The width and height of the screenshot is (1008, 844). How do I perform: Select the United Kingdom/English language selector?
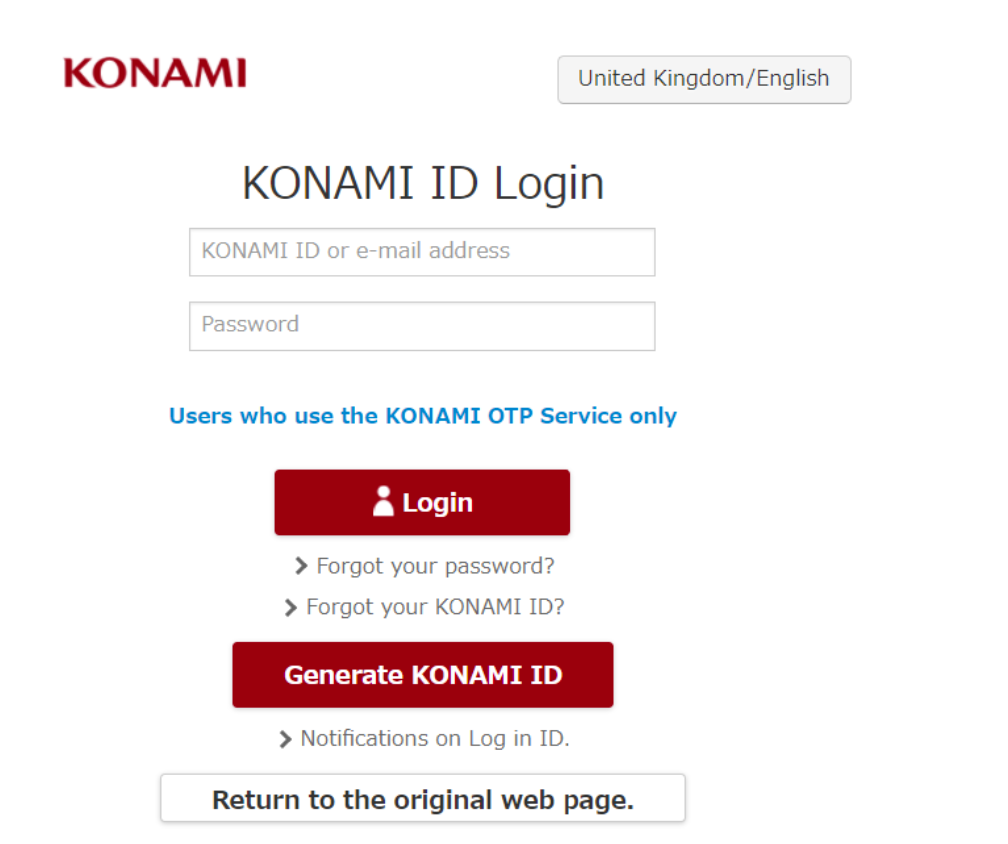click(x=703, y=79)
